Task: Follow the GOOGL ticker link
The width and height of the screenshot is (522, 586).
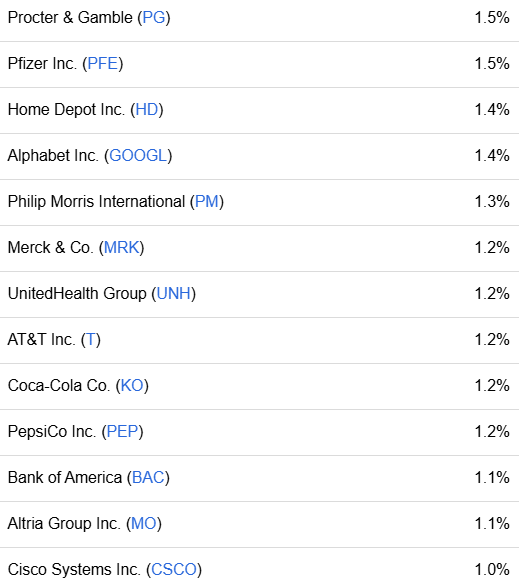Action: [138, 155]
